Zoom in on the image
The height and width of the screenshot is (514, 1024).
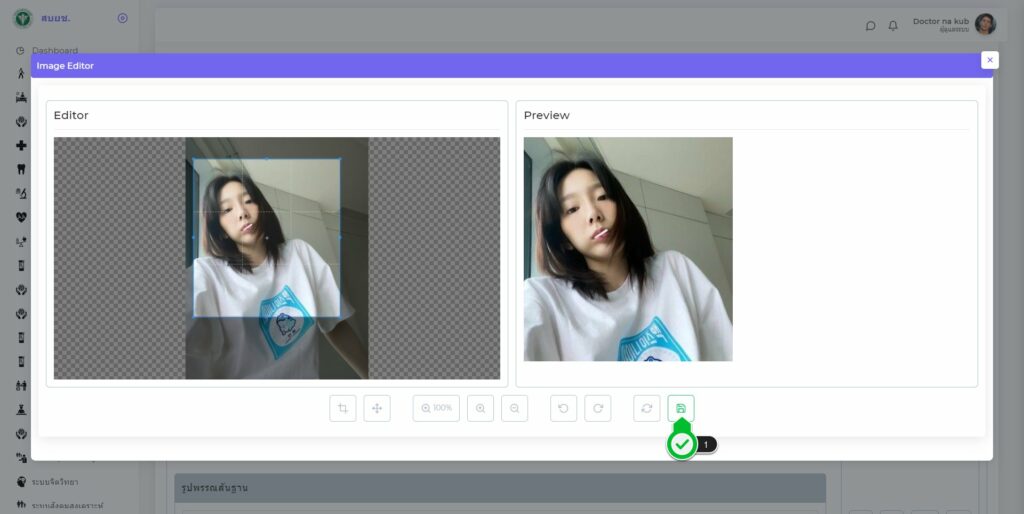481,408
